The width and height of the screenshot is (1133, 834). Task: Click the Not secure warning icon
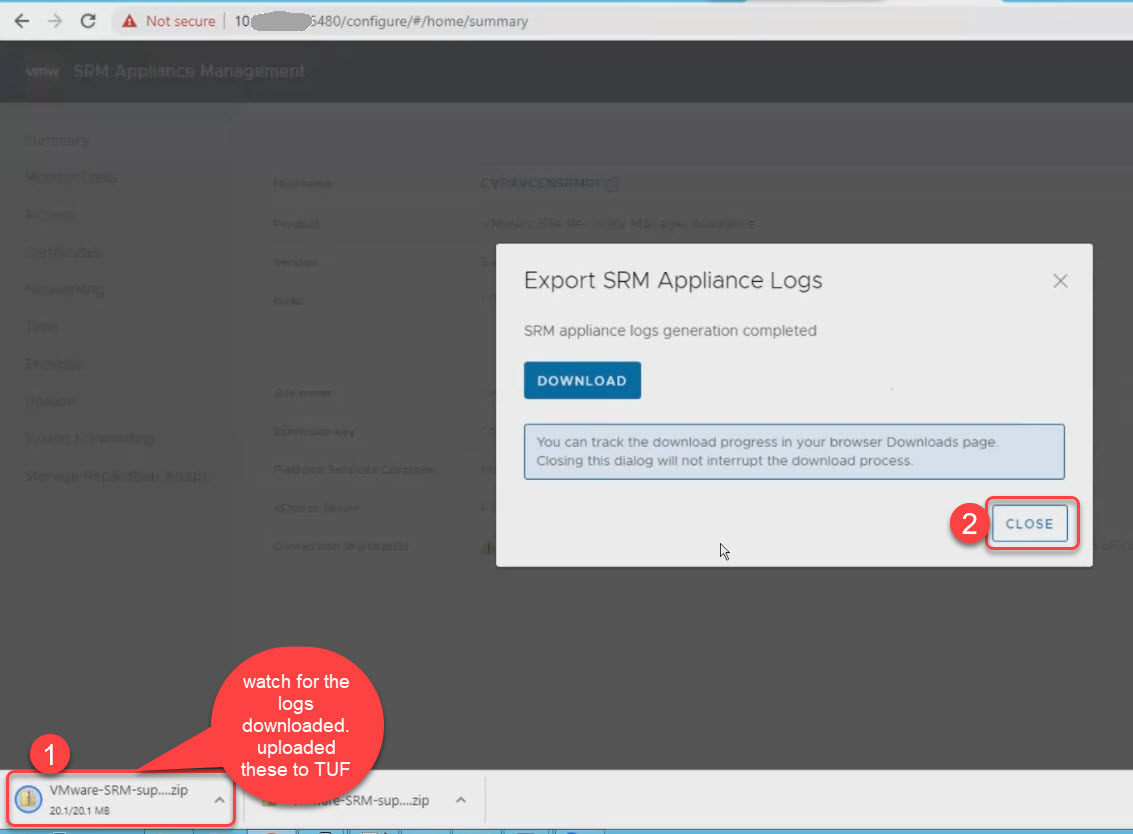tap(129, 21)
